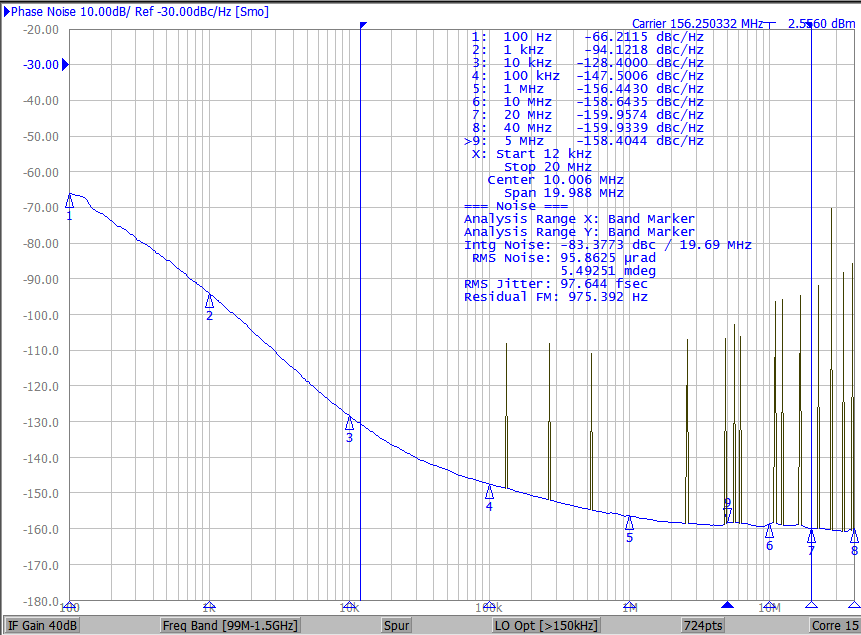Click marker 5 triangle at 1 MHz
The image size is (861, 635).
629,522
